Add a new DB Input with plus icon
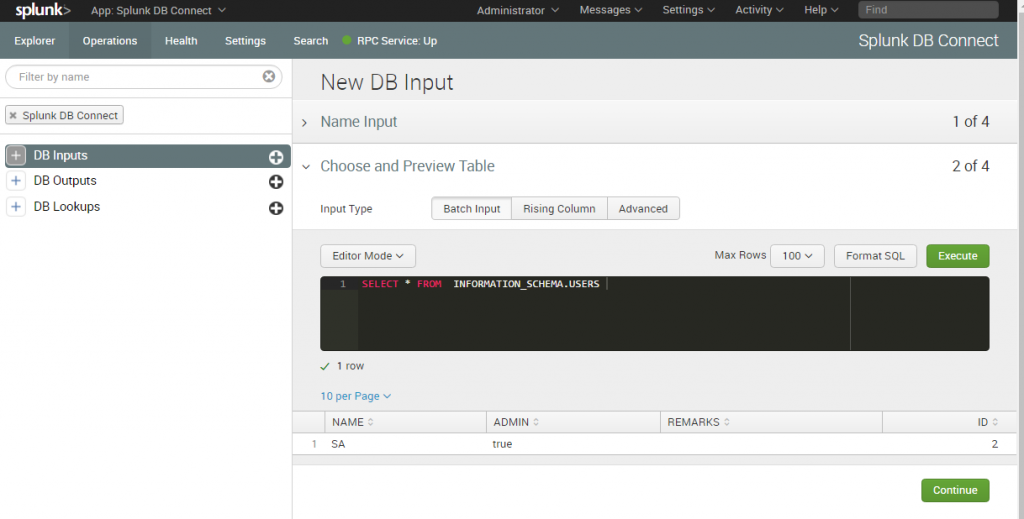The height and width of the screenshot is (519, 1024). [276, 157]
